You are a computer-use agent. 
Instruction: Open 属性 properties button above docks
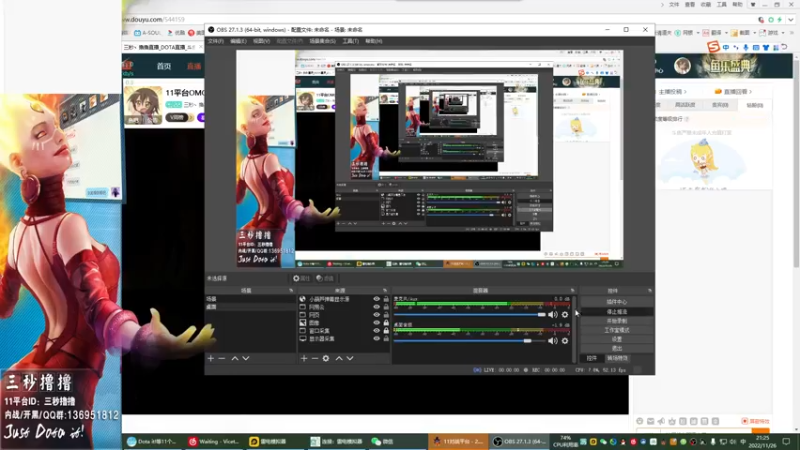tap(301, 278)
